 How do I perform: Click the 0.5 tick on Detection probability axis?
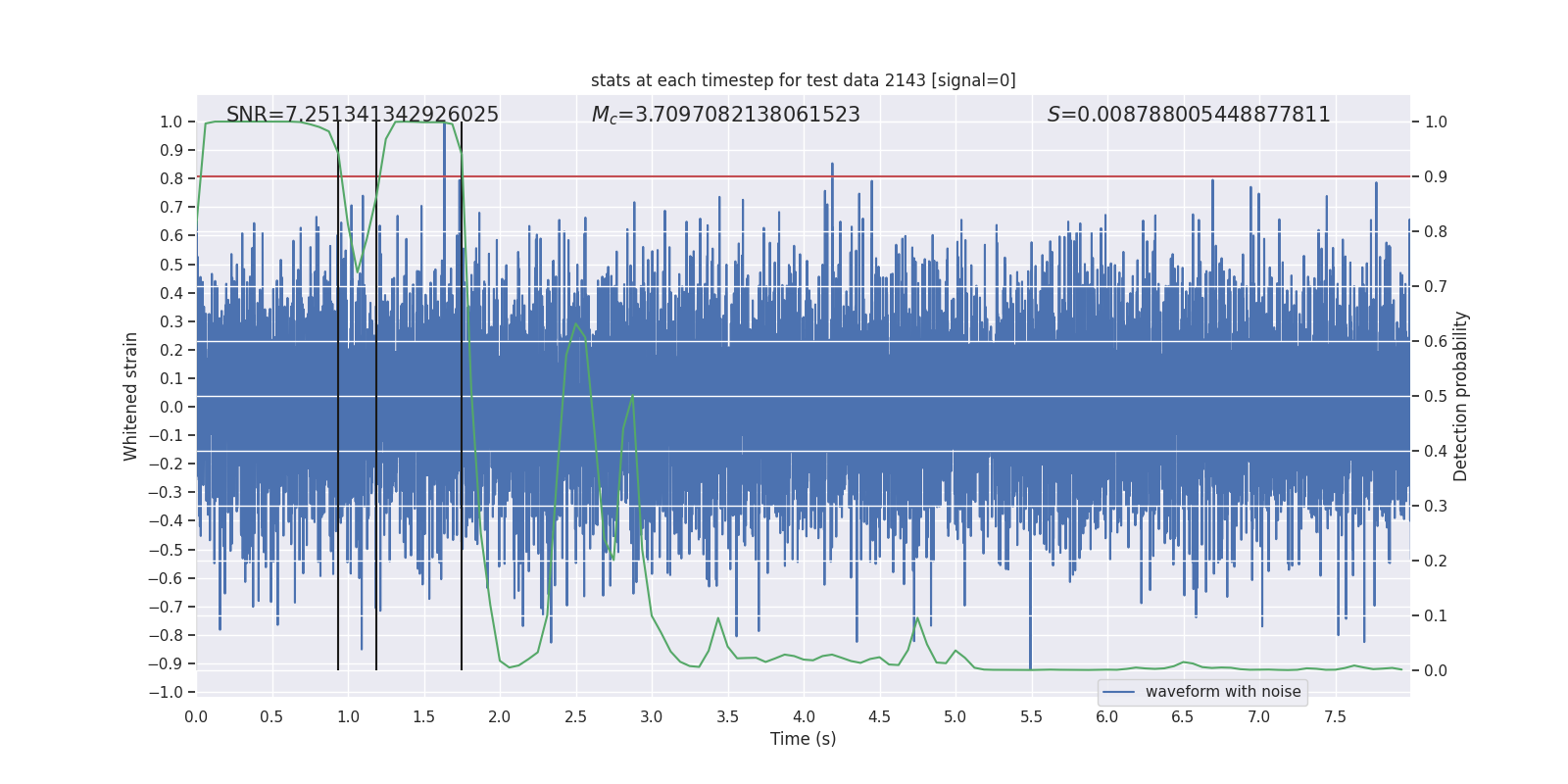pyautogui.click(x=1436, y=397)
